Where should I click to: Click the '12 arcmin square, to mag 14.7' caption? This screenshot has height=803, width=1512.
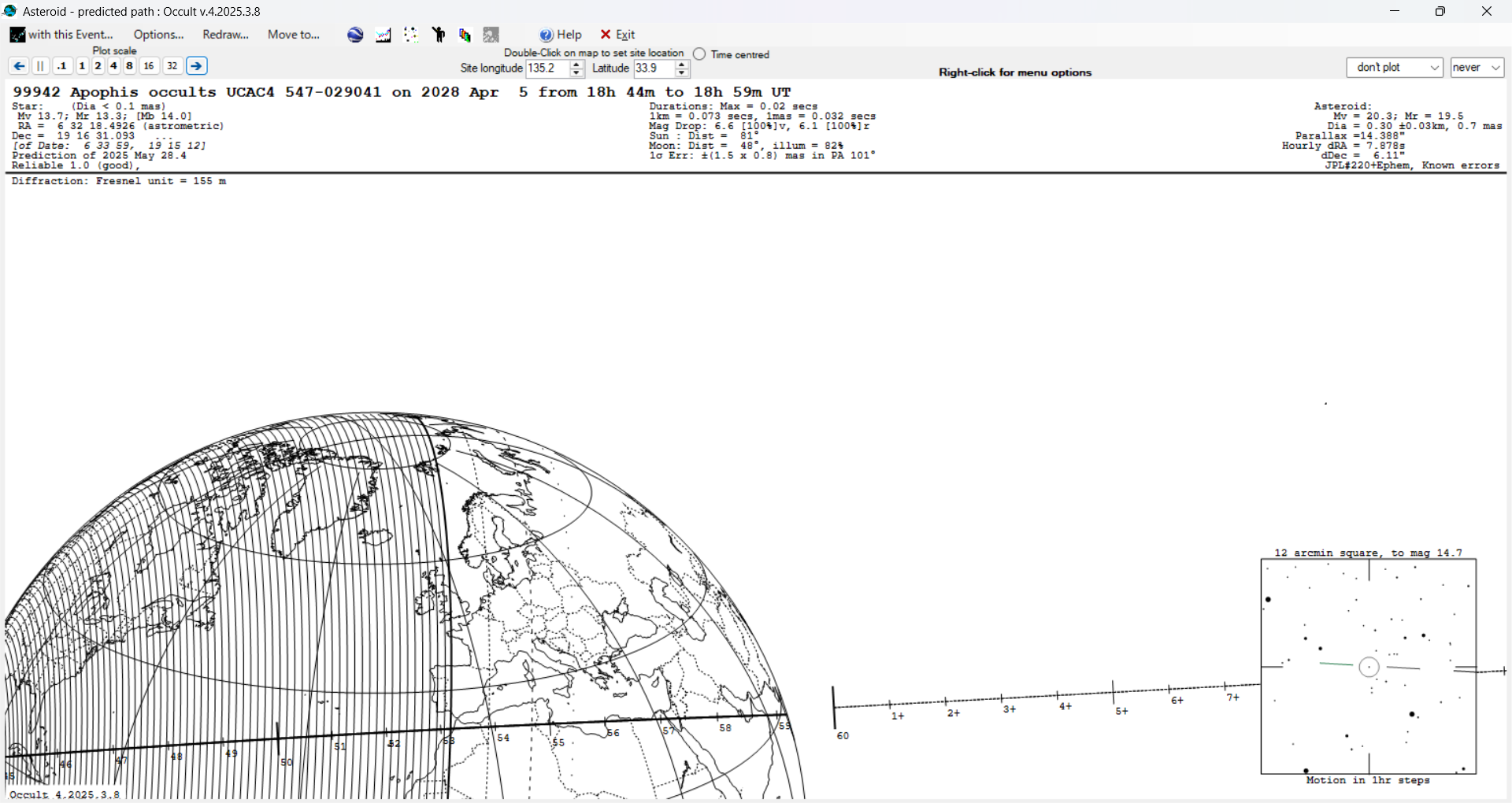(x=1369, y=553)
